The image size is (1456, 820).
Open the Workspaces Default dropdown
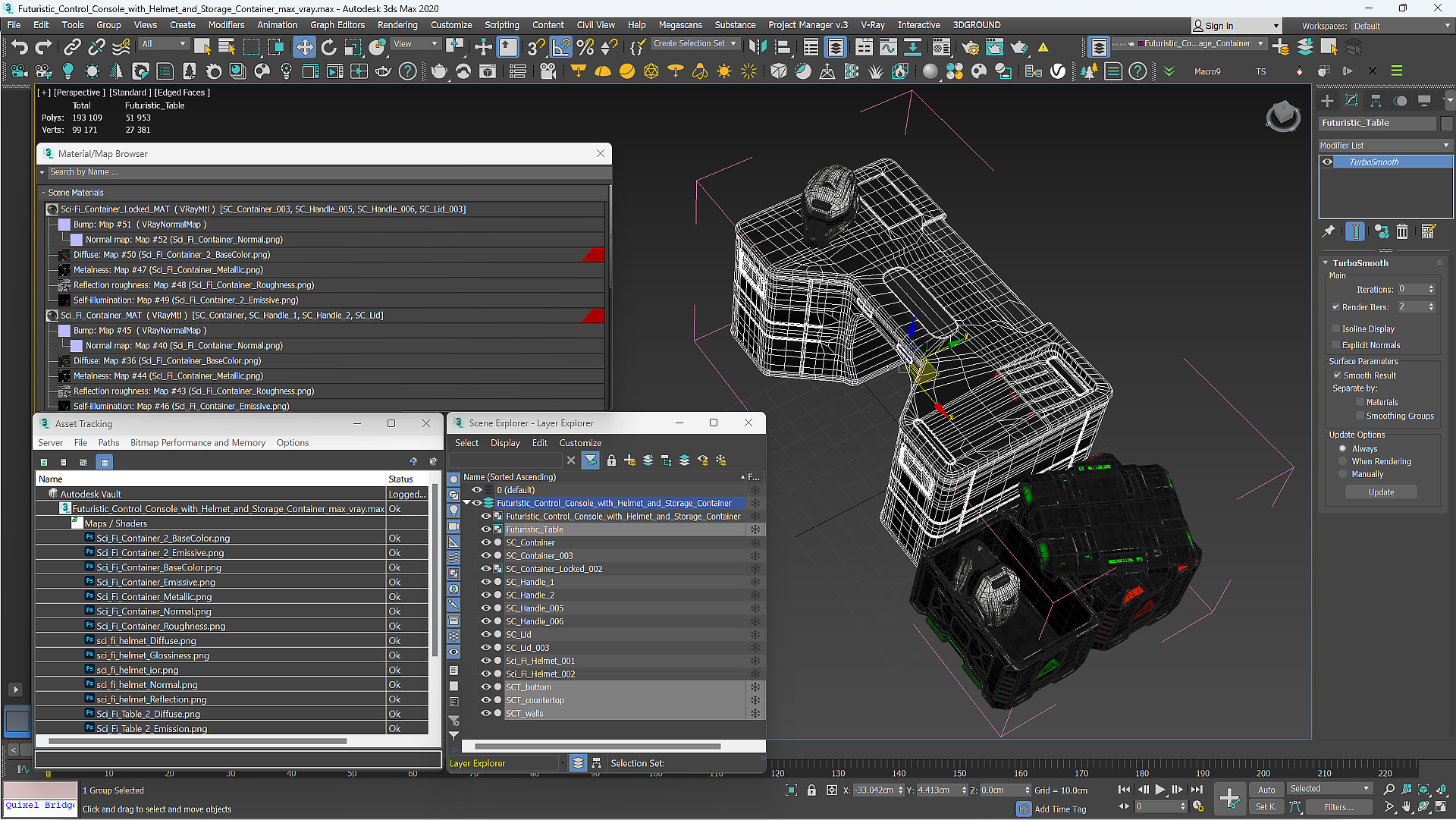[1401, 26]
